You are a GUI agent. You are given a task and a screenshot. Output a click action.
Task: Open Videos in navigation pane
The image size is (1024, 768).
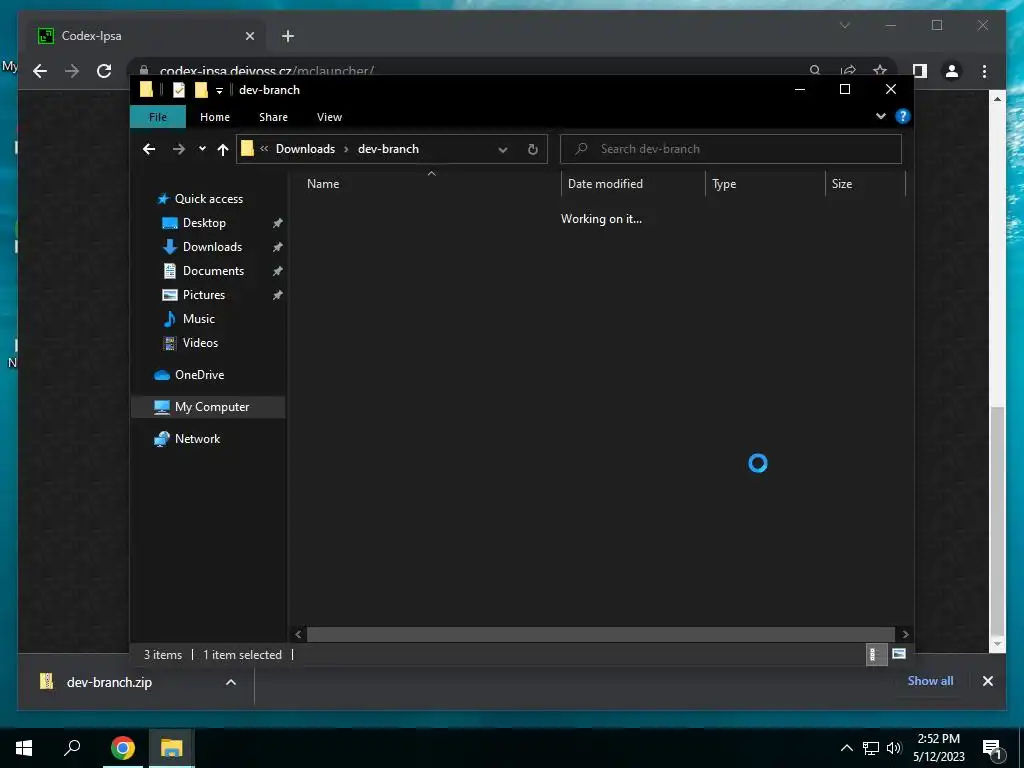(200, 342)
